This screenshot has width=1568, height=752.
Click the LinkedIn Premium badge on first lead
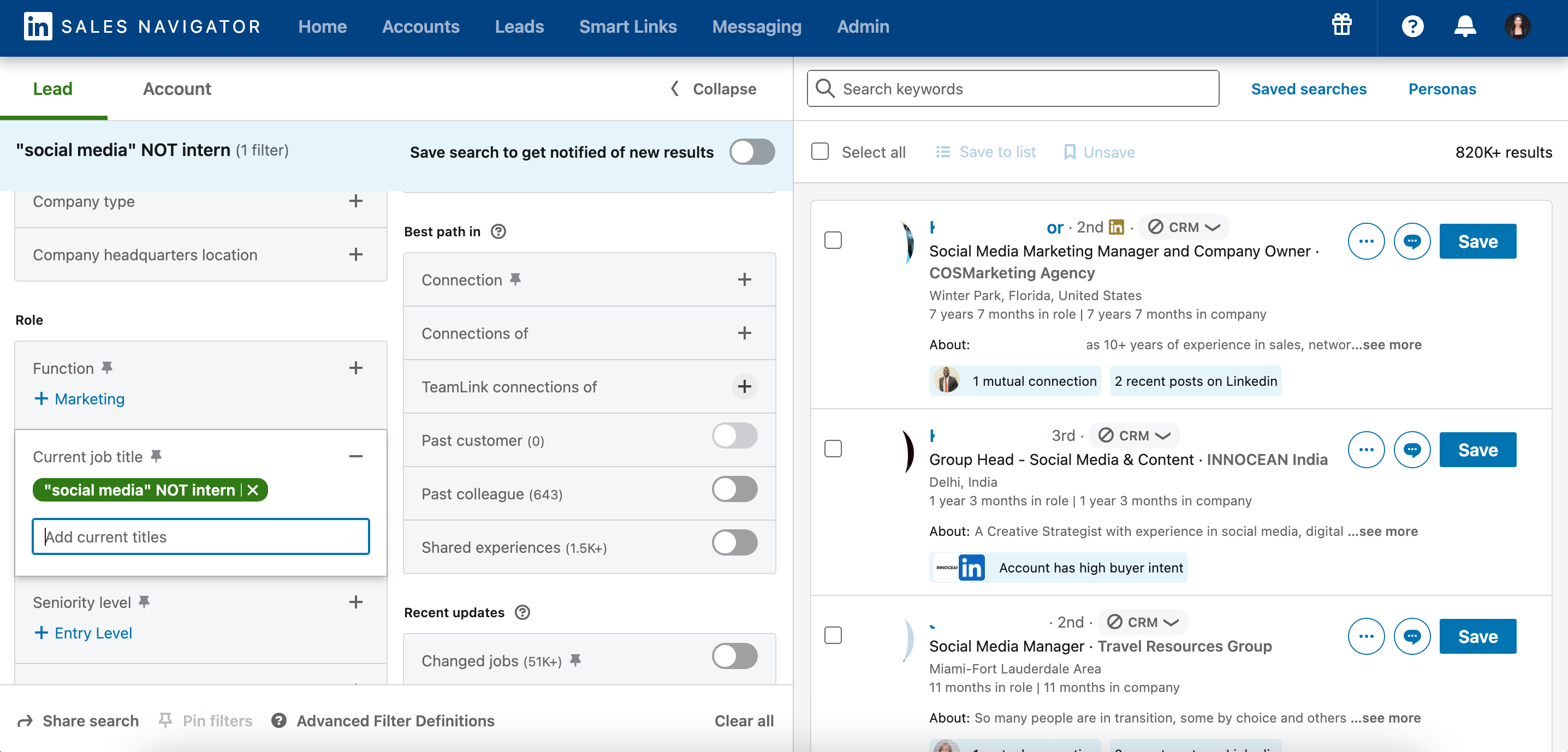click(1116, 227)
